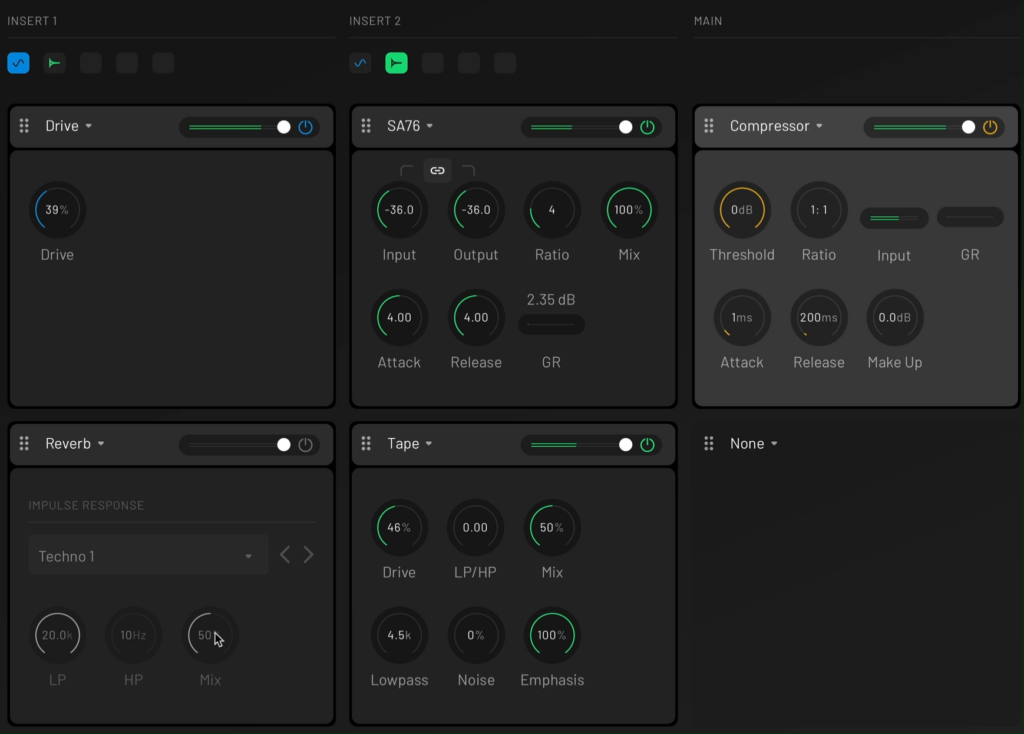Click the Drive module level slider

(239, 127)
